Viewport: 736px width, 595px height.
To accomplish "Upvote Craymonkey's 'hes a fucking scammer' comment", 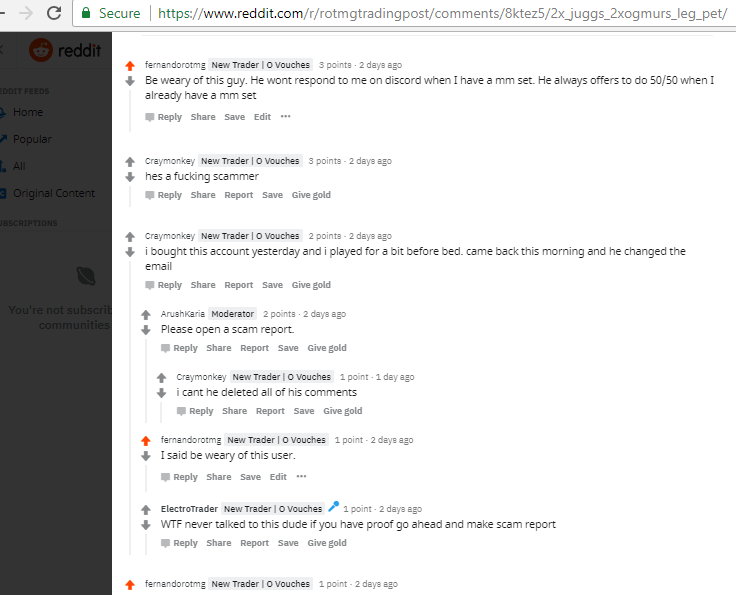I will [x=130, y=162].
